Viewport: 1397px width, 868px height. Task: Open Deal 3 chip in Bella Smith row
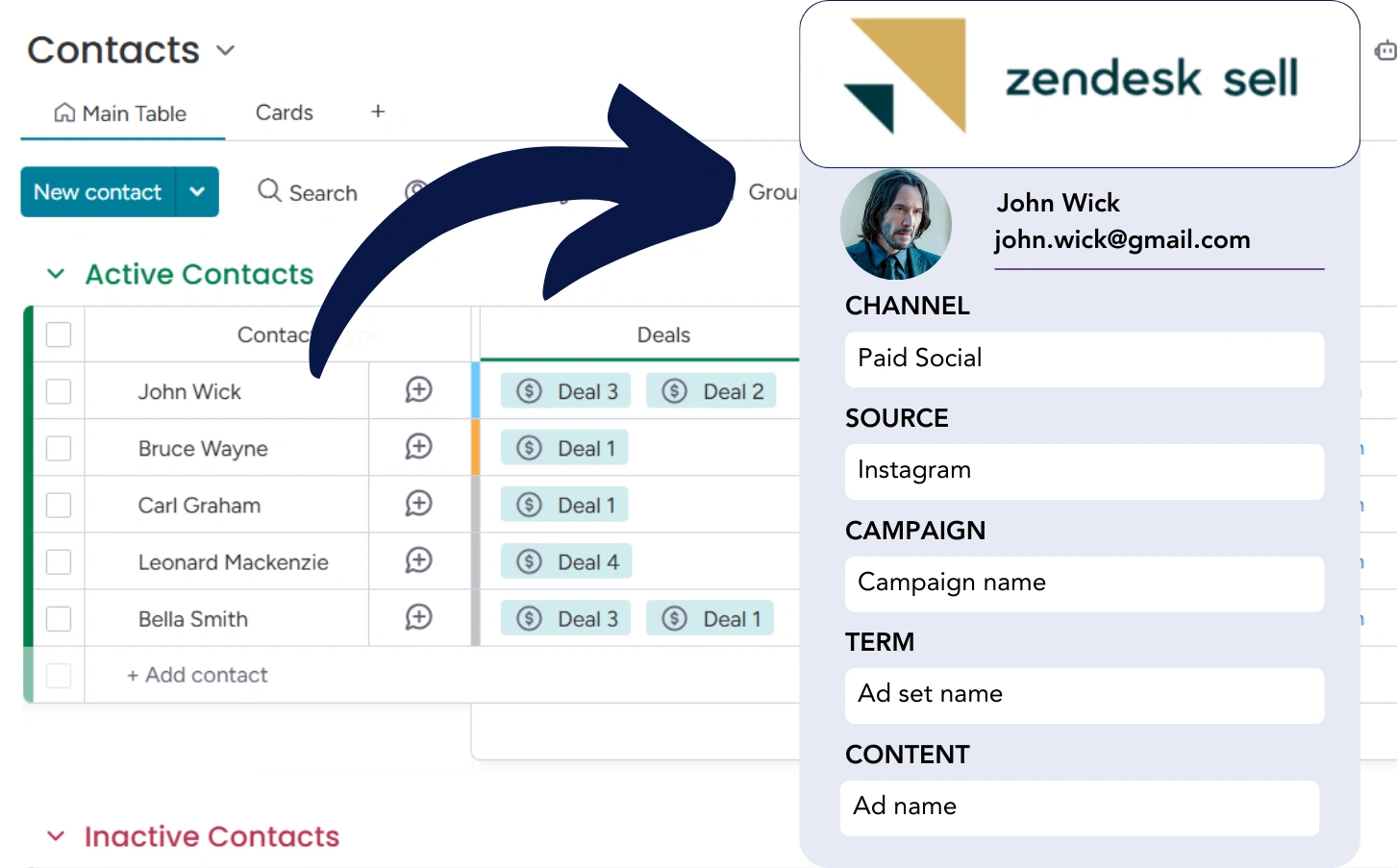[x=566, y=618]
